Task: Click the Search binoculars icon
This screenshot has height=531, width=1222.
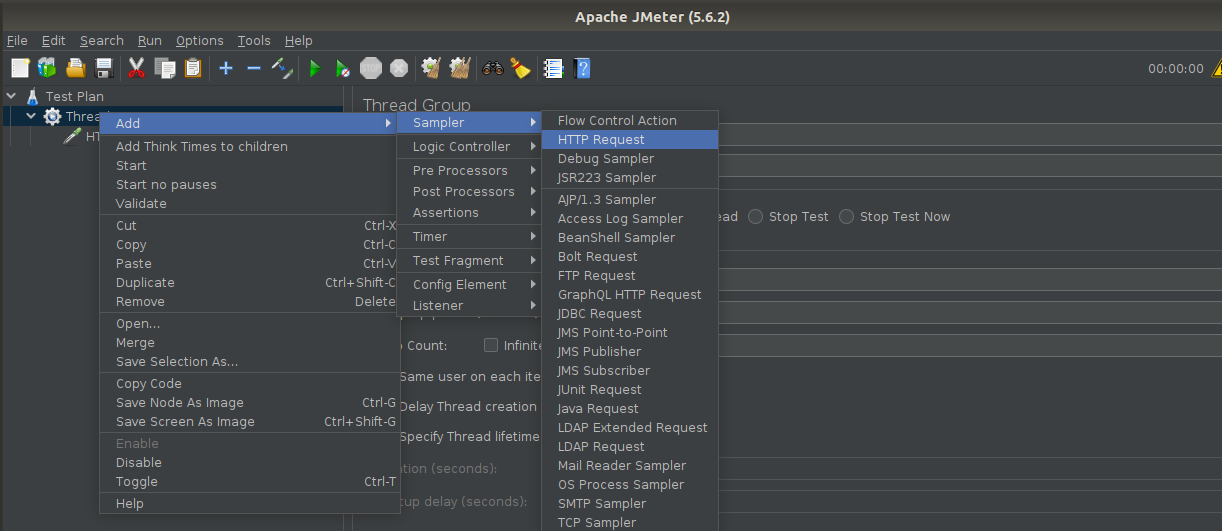Action: coord(492,68)
